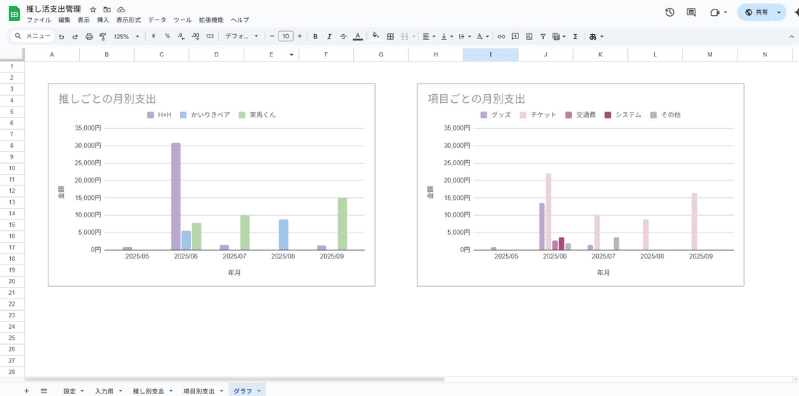Click the undo arrow in toolbar
Screen dimensions: 799x396
pyautogui.click(x=61, y=37)
